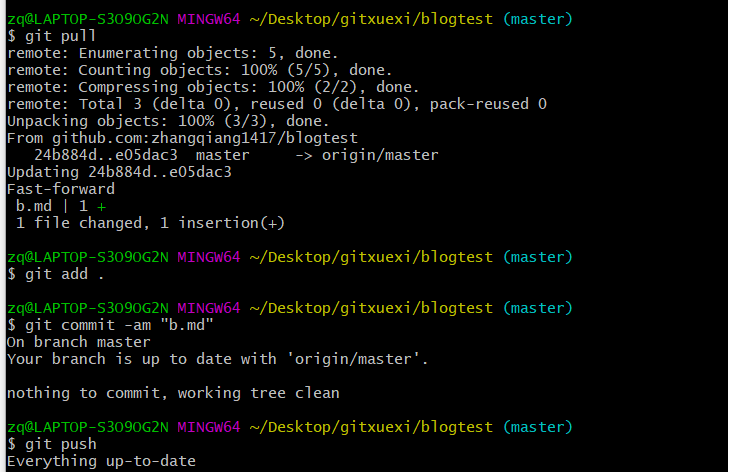Click '1 file changed, 1 insertion(+)' summary
The image size is (729, 472).
(150, 223)
